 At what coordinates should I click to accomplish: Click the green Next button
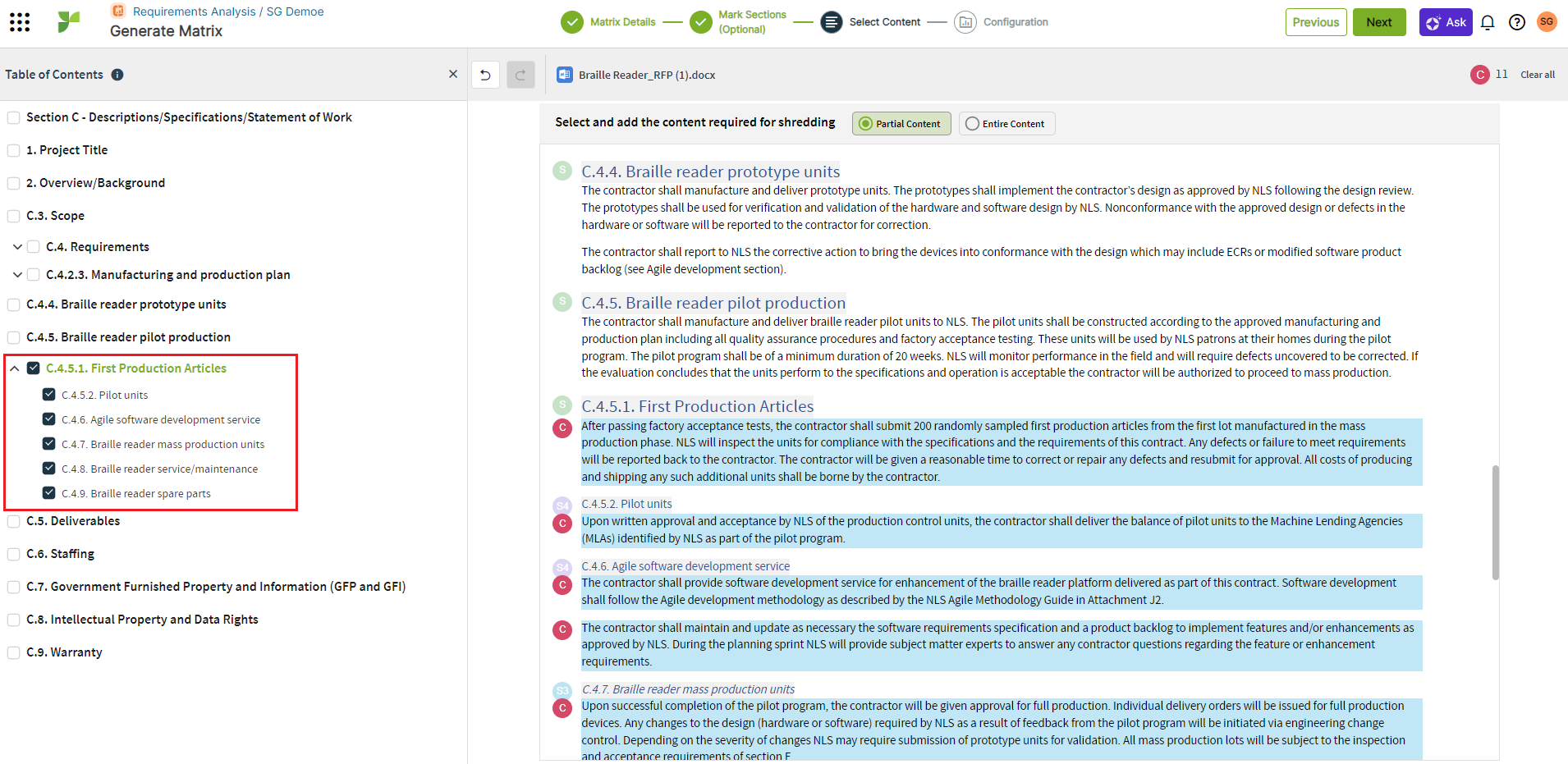[x=1379, y=22]
